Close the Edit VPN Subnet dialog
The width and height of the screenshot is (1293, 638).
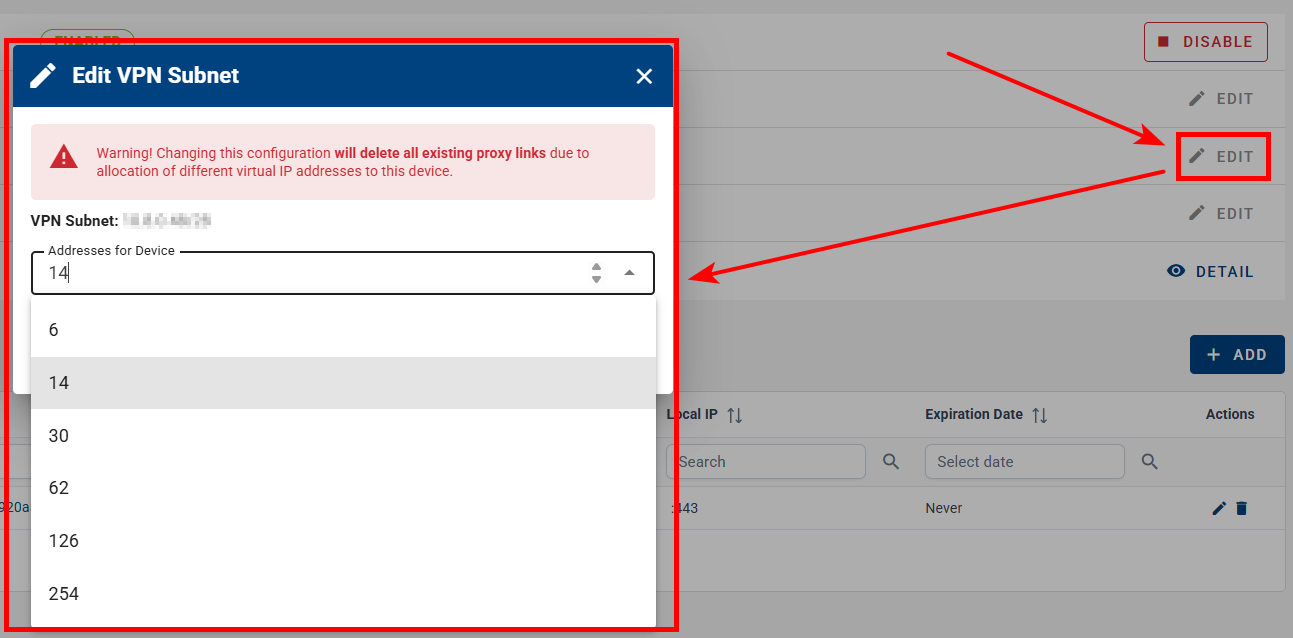pyautogui.click(x=644, y=76)
